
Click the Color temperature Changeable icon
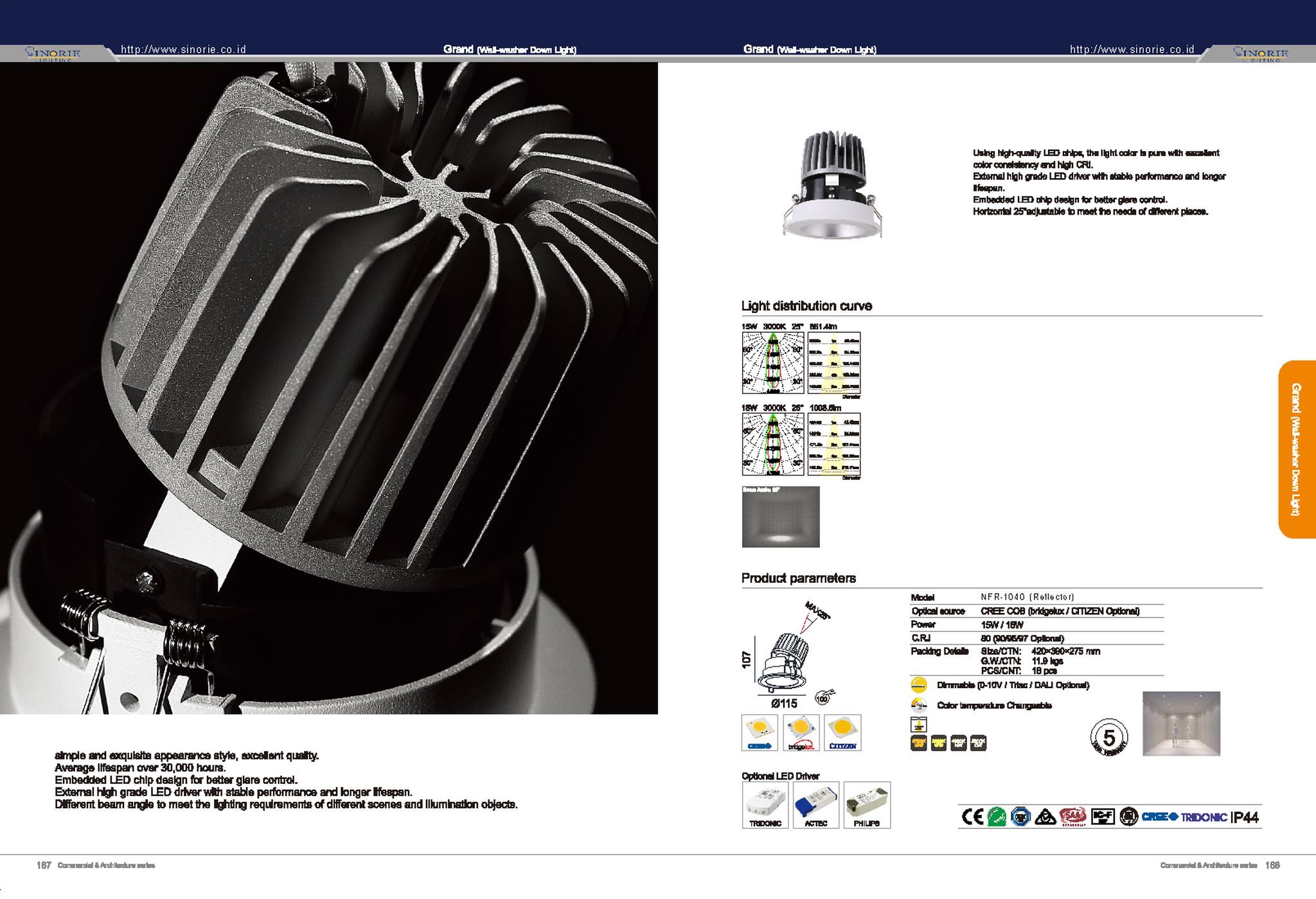click(x=919, y=705)
